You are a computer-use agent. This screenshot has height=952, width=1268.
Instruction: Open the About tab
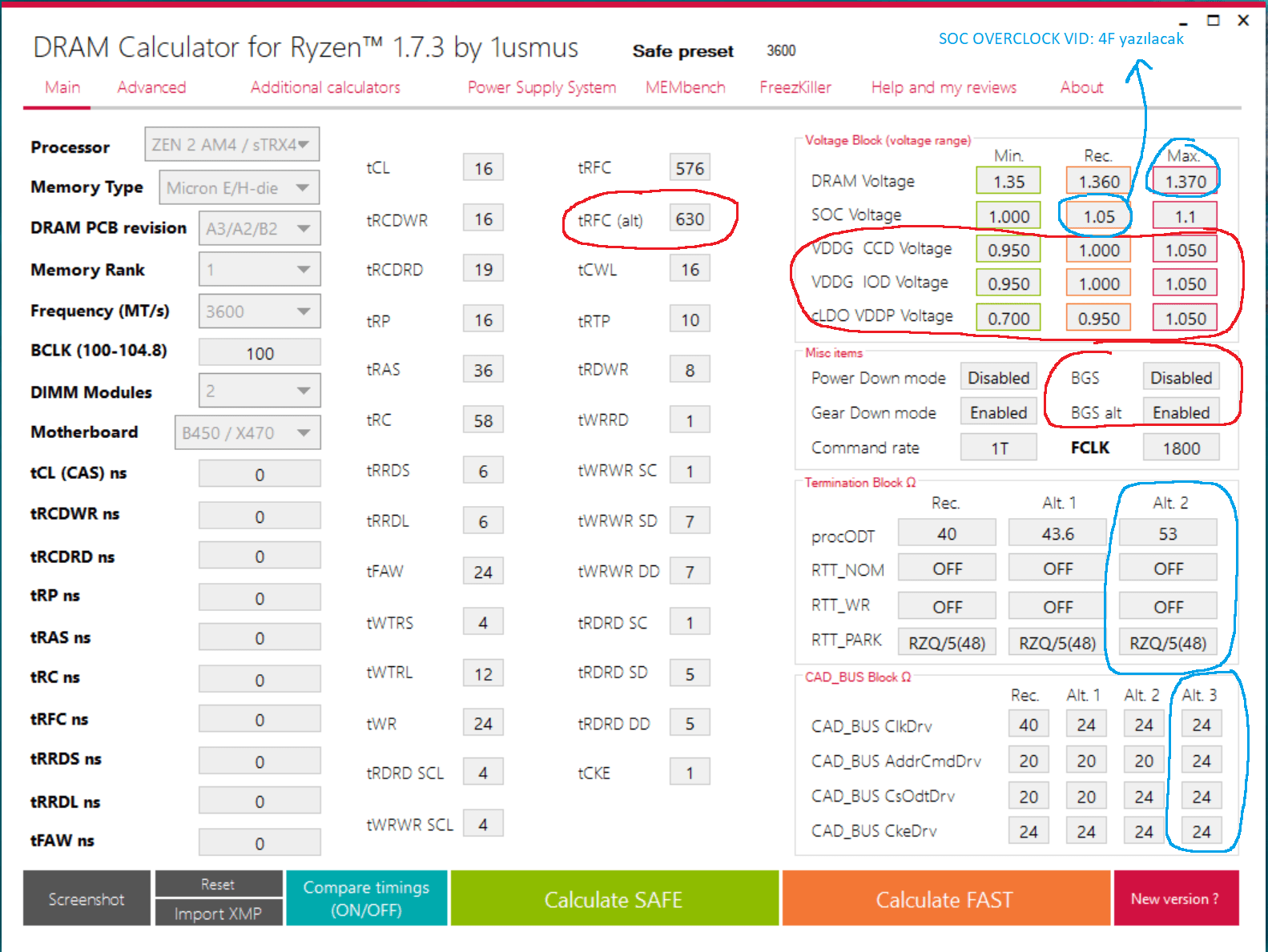(x=1081, y=87)
